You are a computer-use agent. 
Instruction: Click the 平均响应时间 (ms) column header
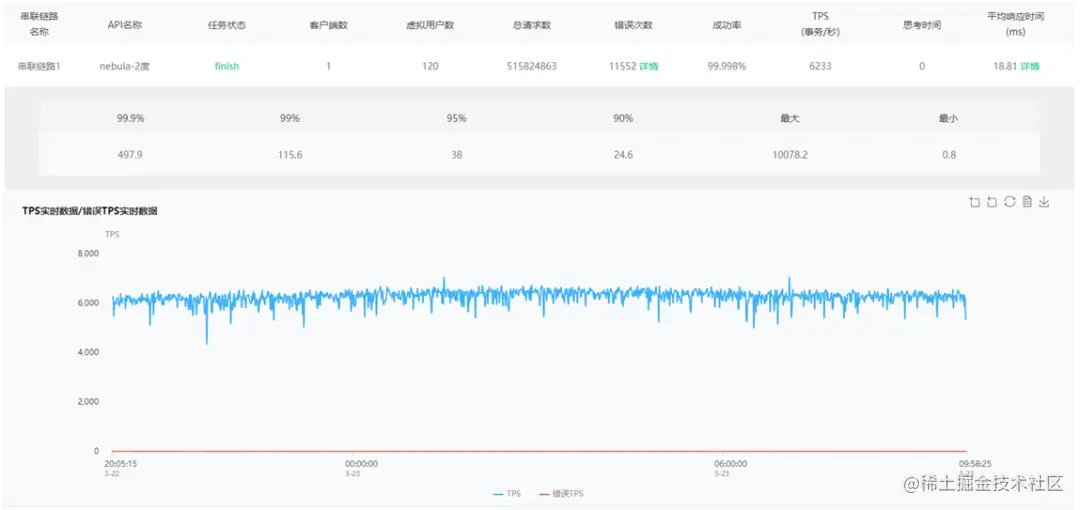(x=1015, y=23)
